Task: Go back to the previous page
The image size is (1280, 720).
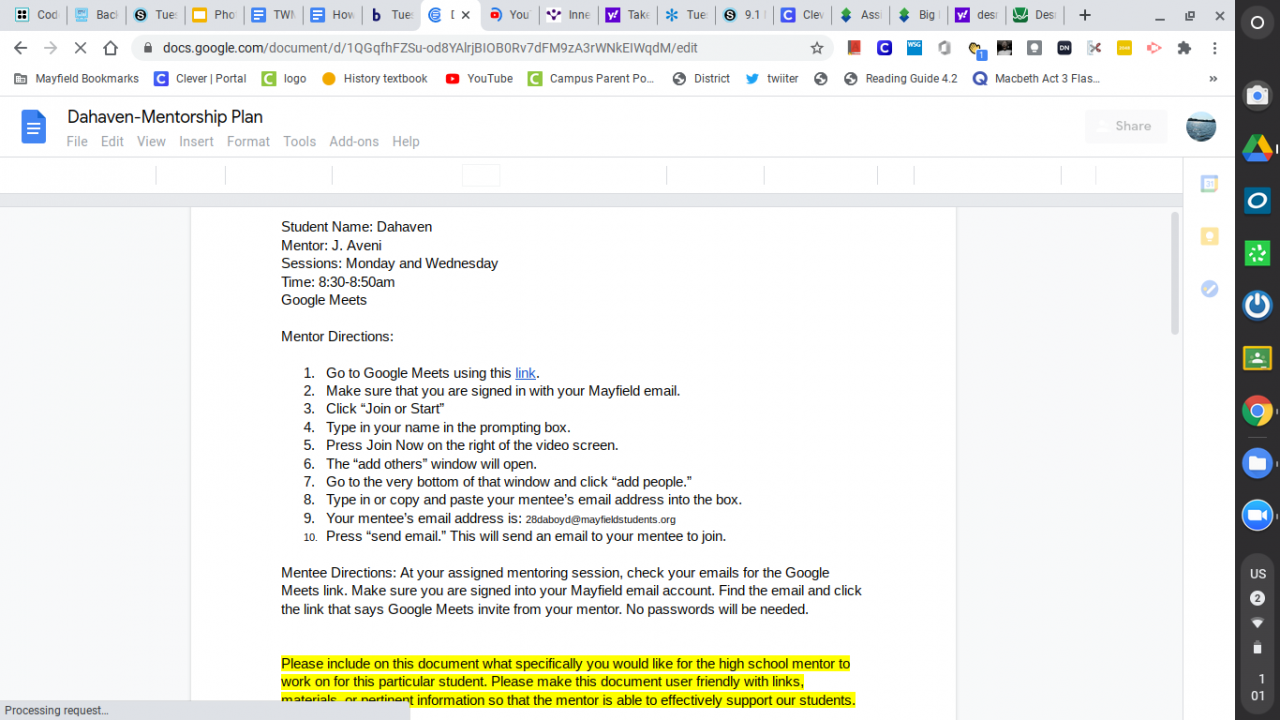Action: [x=21, y=48]
